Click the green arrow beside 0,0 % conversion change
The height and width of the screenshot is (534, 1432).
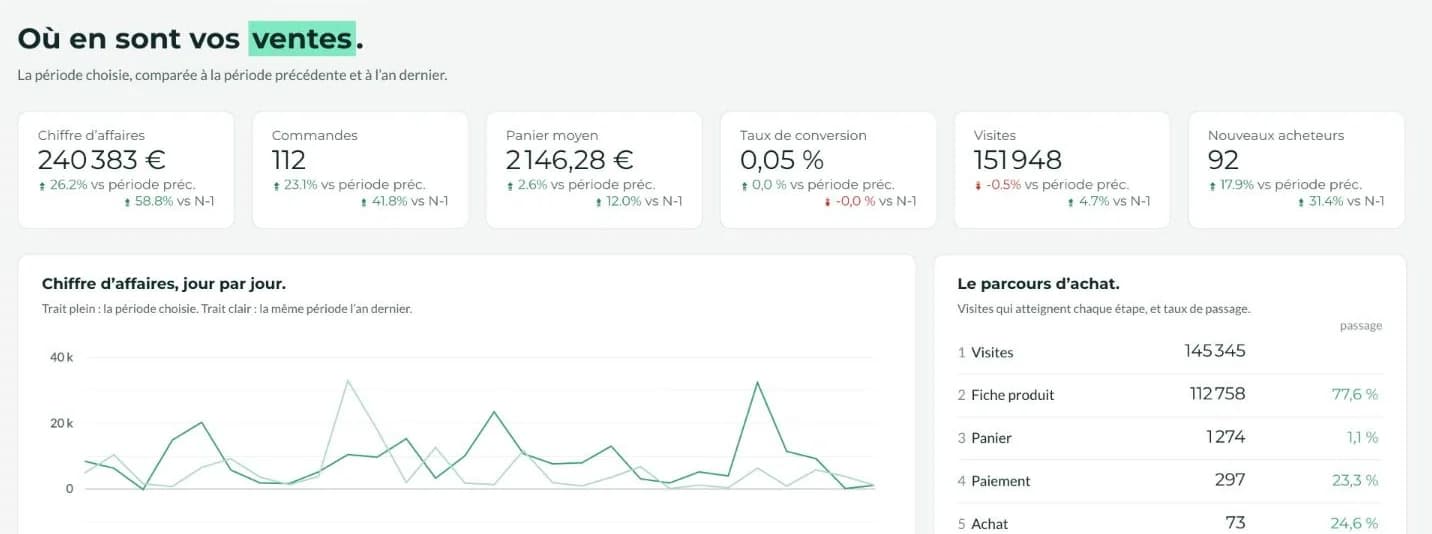[743, 186]
